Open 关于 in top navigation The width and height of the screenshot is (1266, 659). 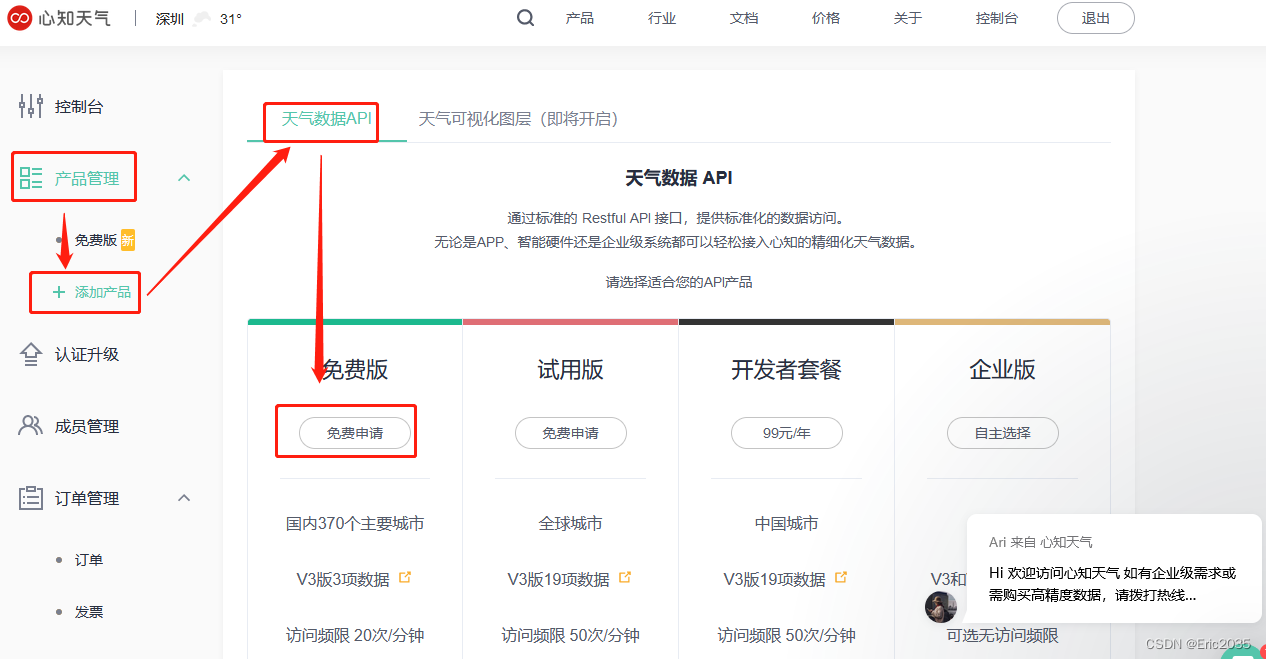coord(908,18)
